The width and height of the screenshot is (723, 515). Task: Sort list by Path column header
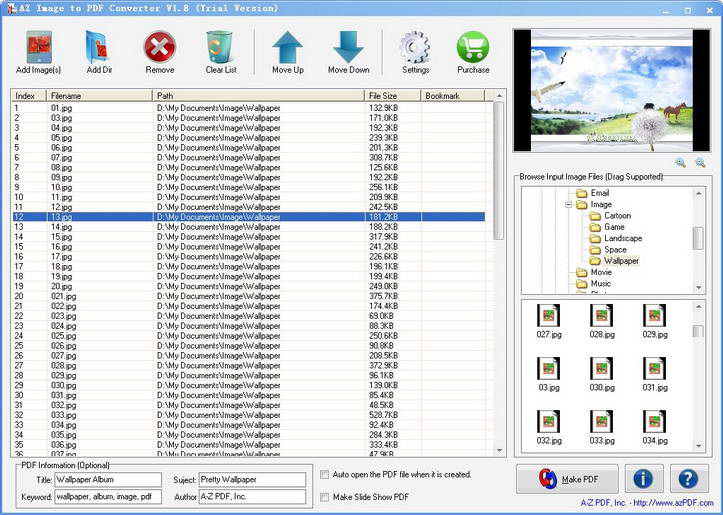click(258, 96)
